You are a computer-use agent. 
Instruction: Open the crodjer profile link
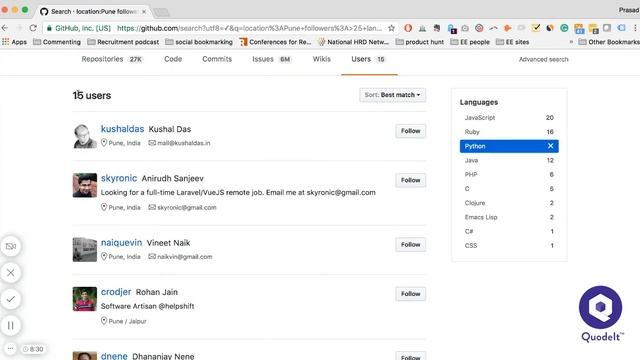(116, 292)
